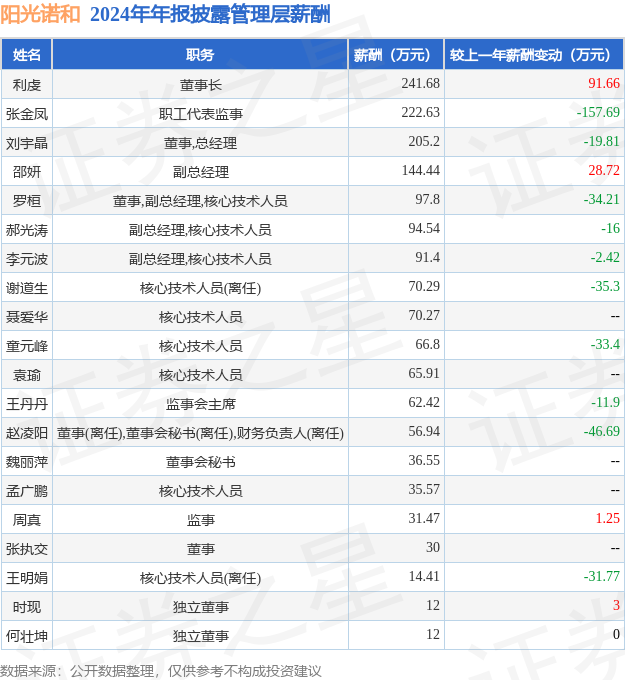Select the name cell 张金凤

[x=26, y=114]
